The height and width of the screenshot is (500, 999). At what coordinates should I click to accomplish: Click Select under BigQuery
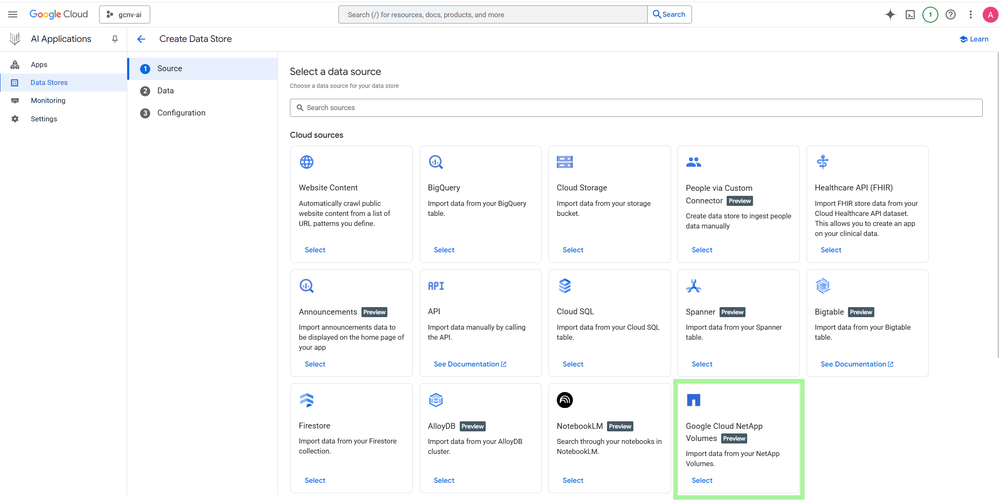[x=444, y=250]
